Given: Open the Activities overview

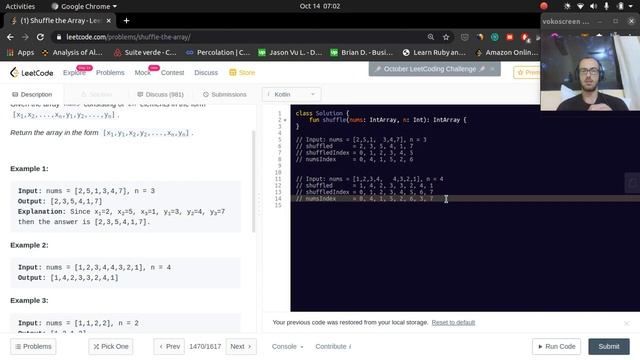Looking at the screenshot, I should tap(20, 6).
